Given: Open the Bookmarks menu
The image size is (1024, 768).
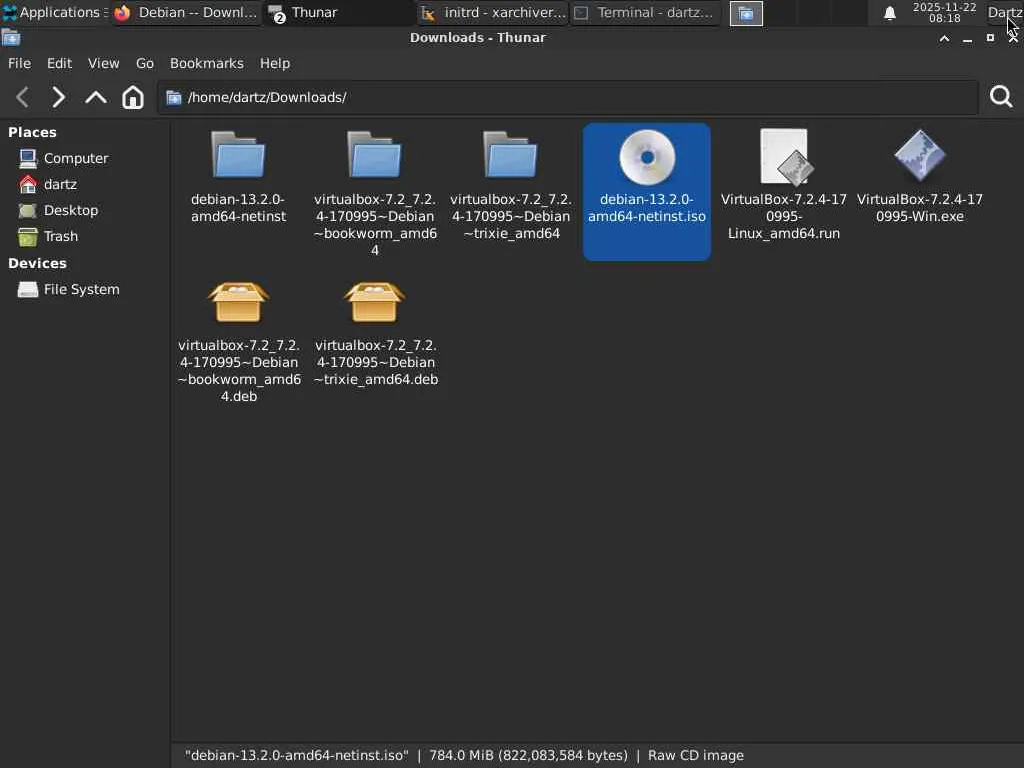Looking at the screenshot, I should pos(207,63).
